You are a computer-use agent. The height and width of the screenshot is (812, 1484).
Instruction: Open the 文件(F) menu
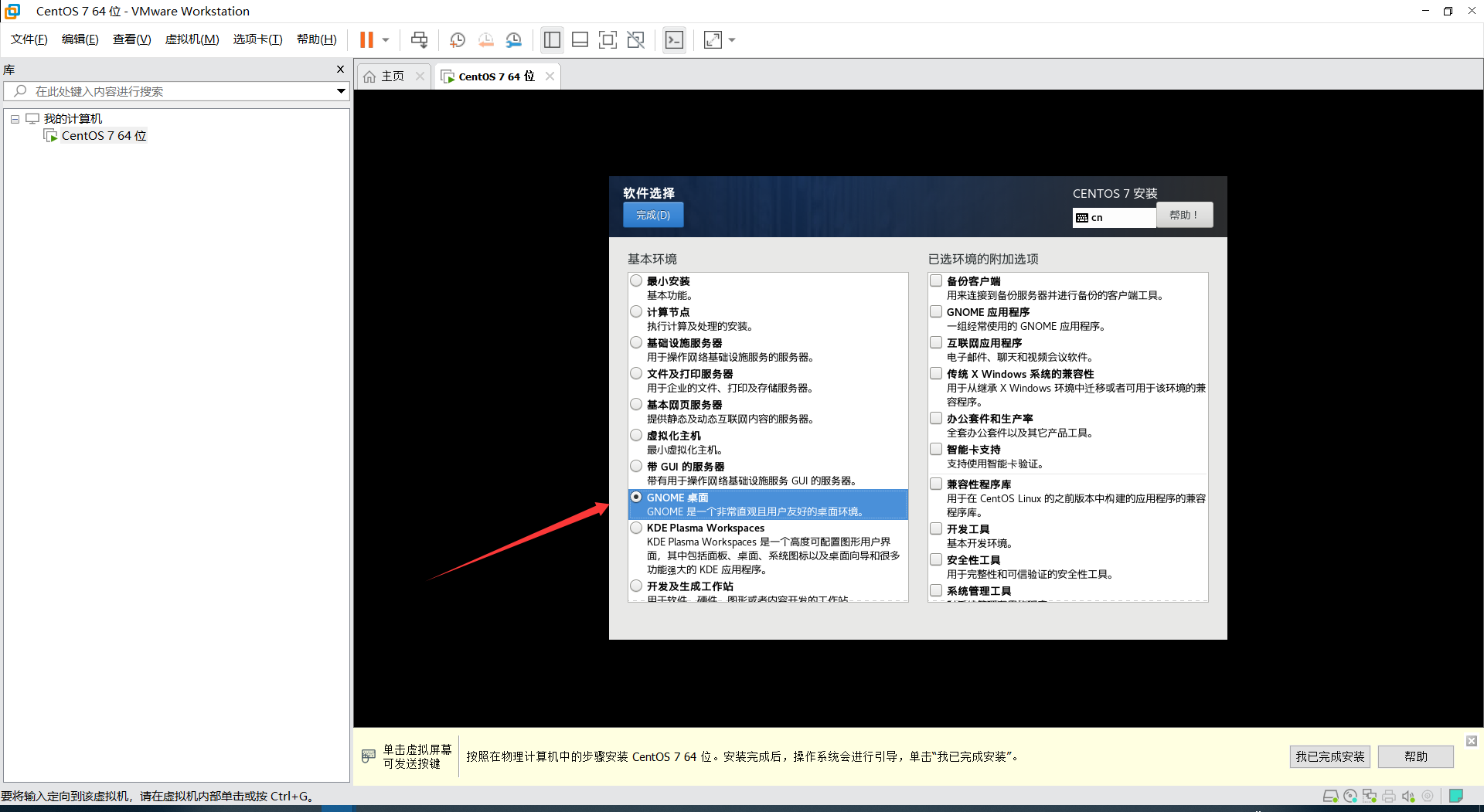tap(29, 39)
